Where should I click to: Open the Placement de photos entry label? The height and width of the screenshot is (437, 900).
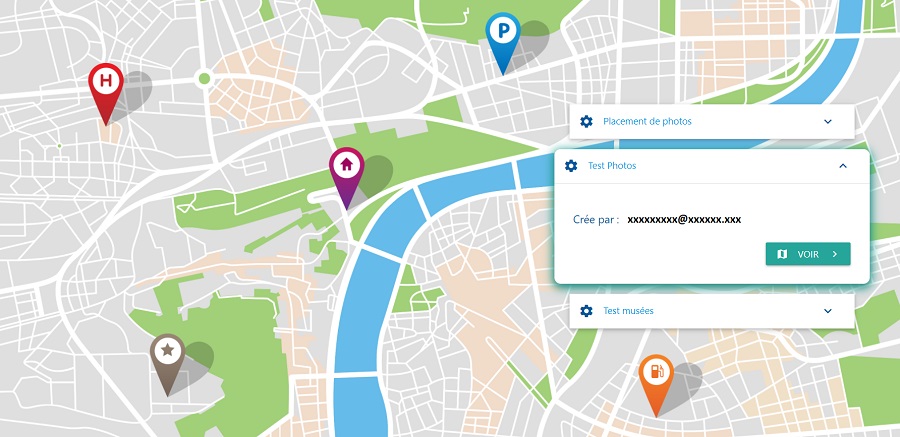click(x=647, y=121)
